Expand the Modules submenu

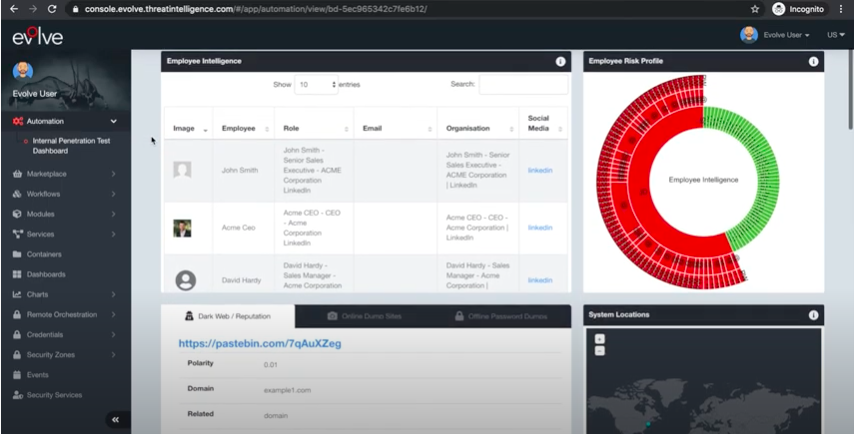[113, 214]
